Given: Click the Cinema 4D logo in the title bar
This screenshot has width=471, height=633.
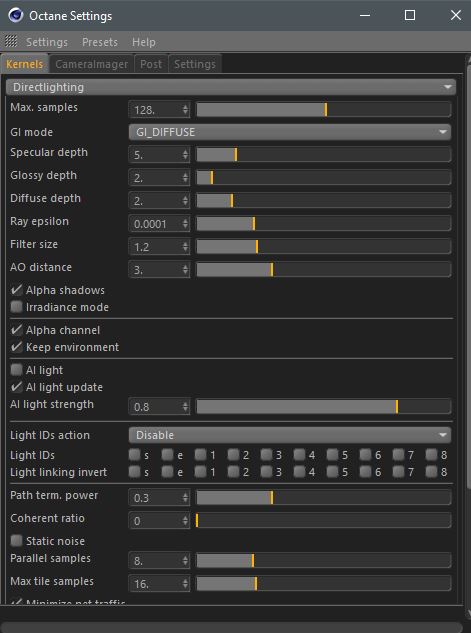Looking at the screenshot, I should [x=16, y=15].
